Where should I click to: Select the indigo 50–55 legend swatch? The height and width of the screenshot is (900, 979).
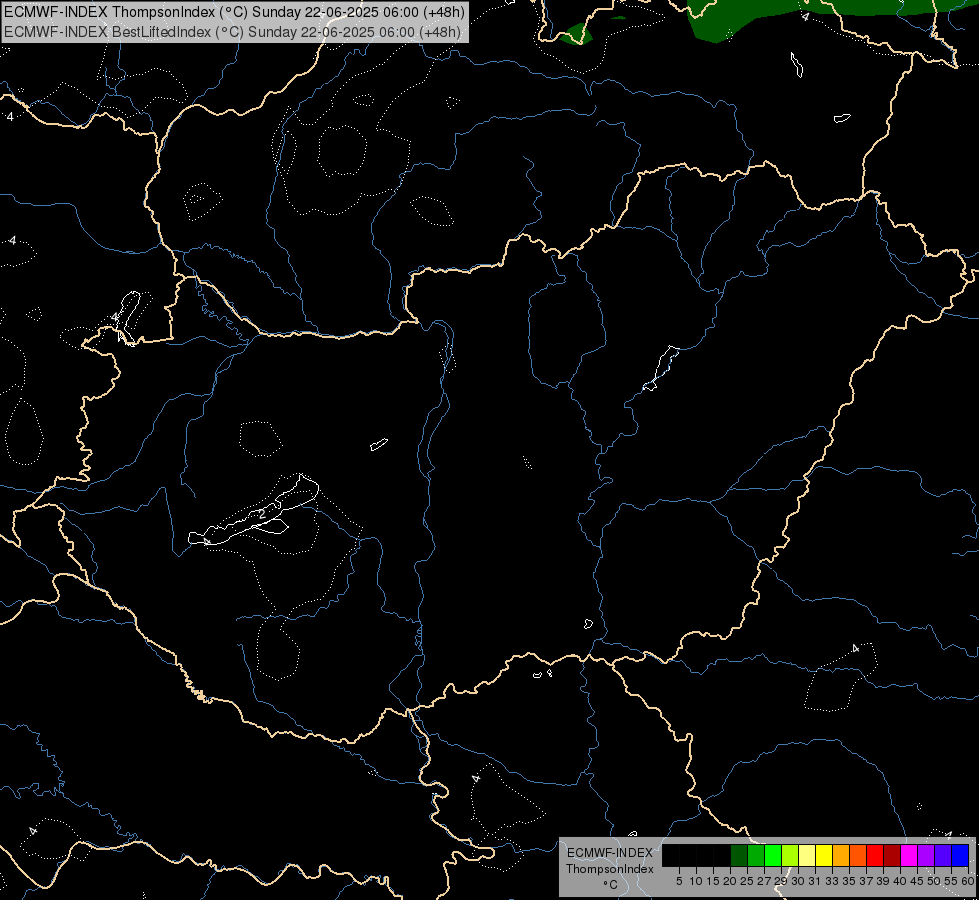pyautogui.click(x=943, y=856)
